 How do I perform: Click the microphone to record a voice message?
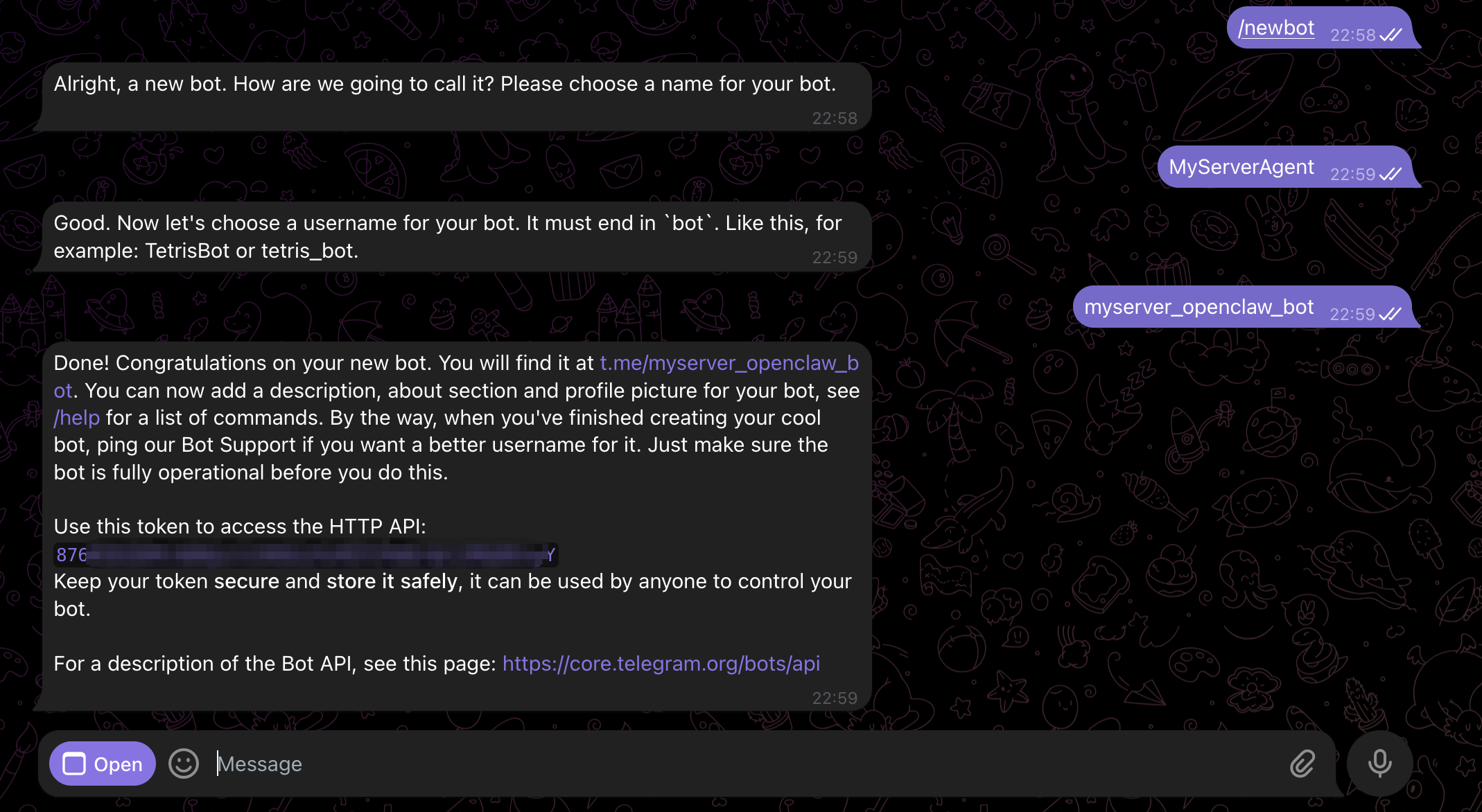[x=1379, y=764]
